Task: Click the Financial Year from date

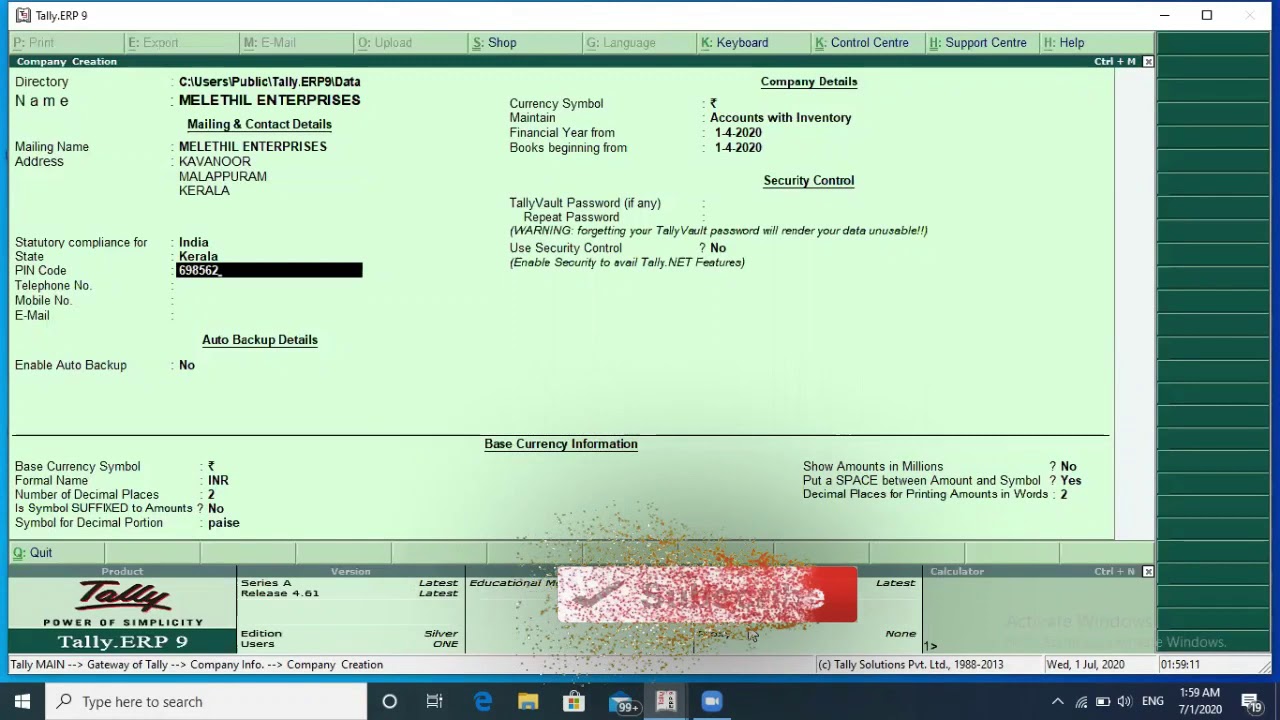Action: 738,133
